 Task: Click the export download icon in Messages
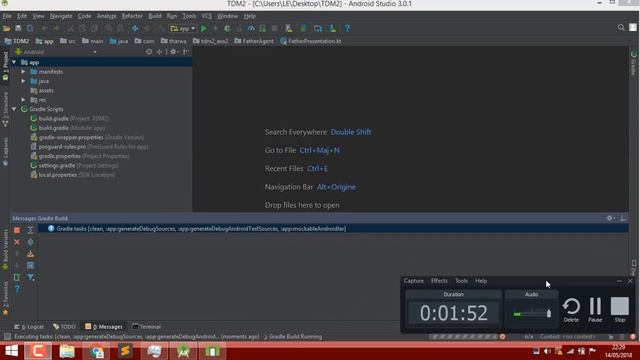point(31,254)
